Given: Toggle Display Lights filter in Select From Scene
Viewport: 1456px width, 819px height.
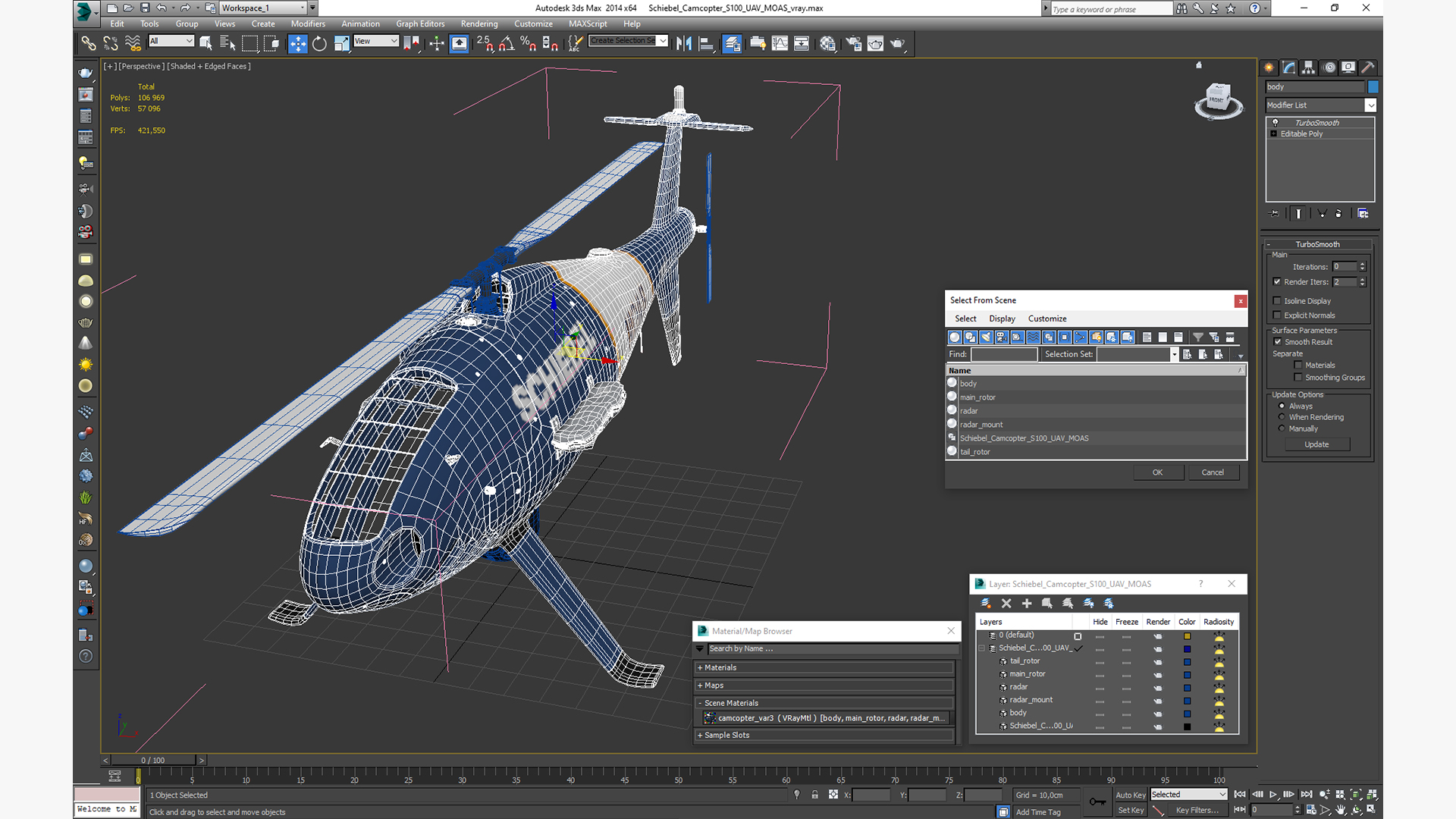Looking at the screenshot, I should click(x=986, y=337).
